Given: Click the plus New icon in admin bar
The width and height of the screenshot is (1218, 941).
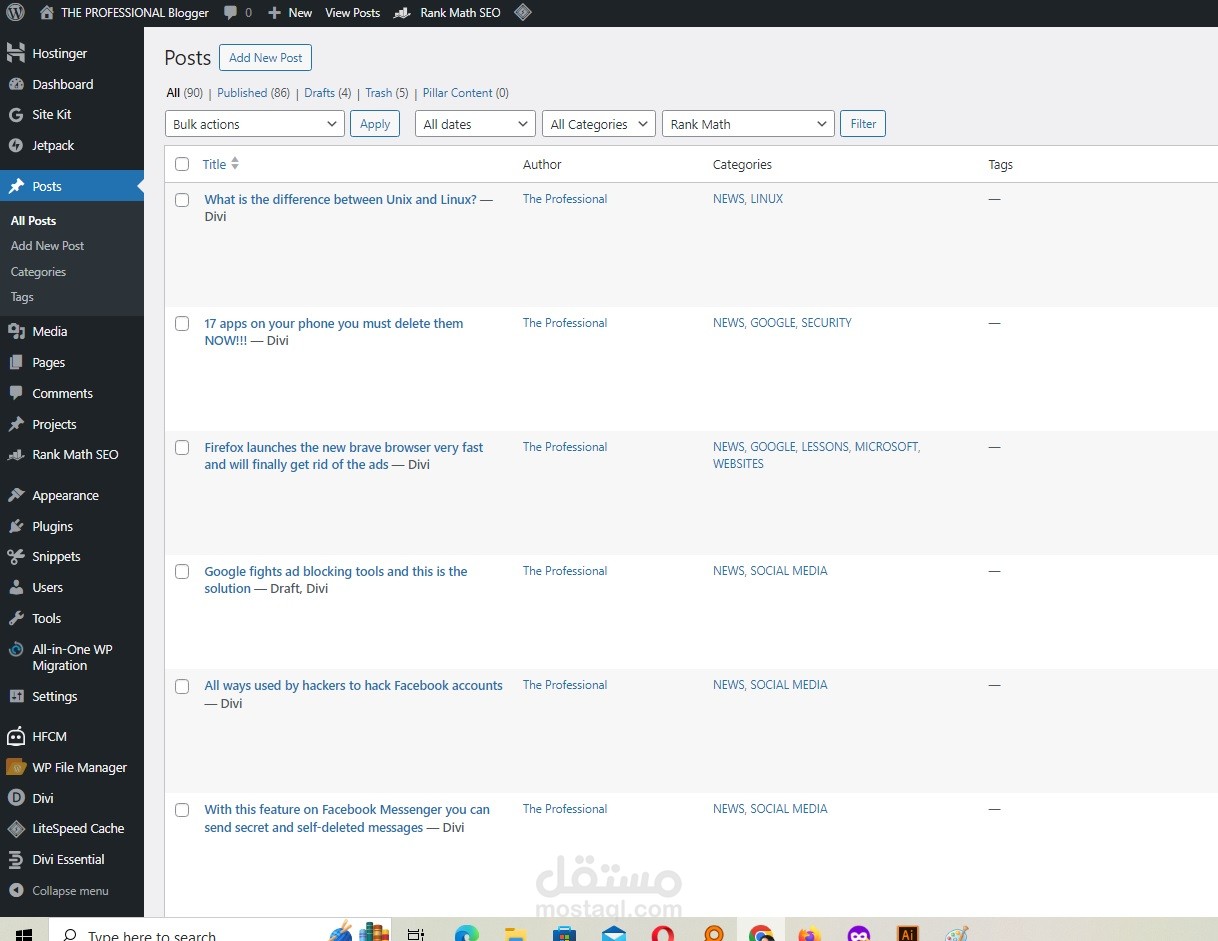Looking at the screenshot, I should (275, 13).
